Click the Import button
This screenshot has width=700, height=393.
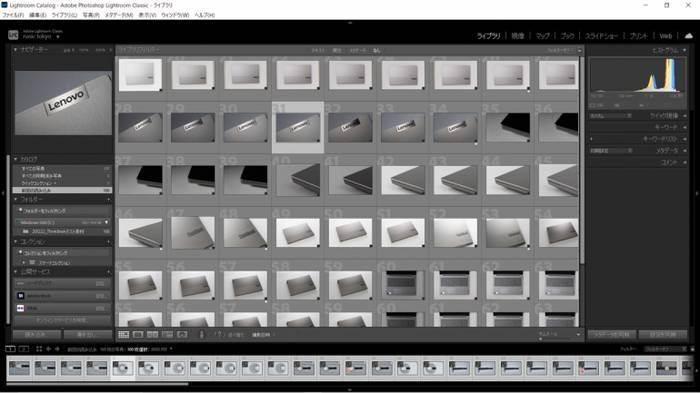click(x=37, y=334)
